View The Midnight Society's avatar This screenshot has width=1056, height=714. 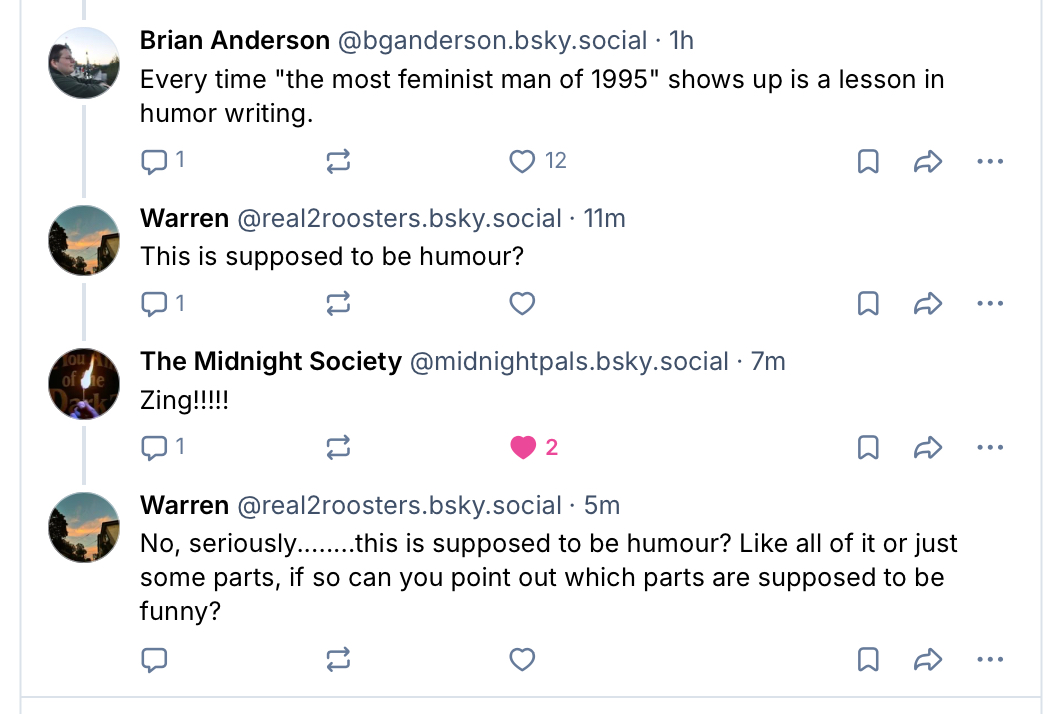tap(84, 384)
